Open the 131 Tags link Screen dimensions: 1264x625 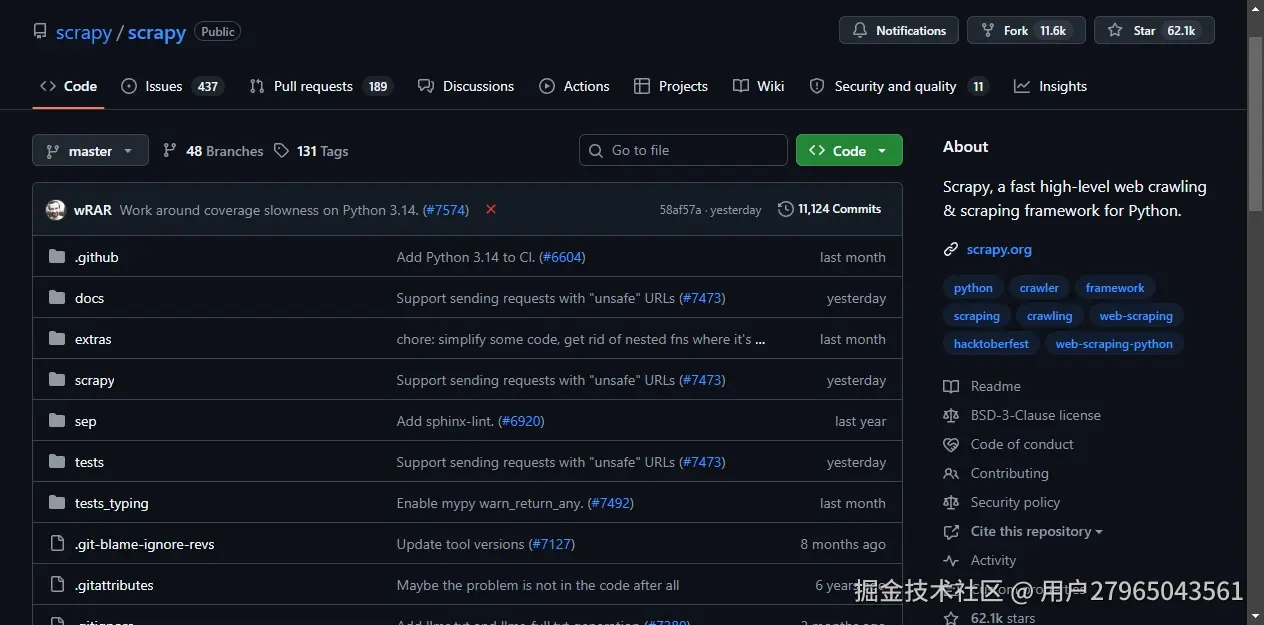(311, 151)
